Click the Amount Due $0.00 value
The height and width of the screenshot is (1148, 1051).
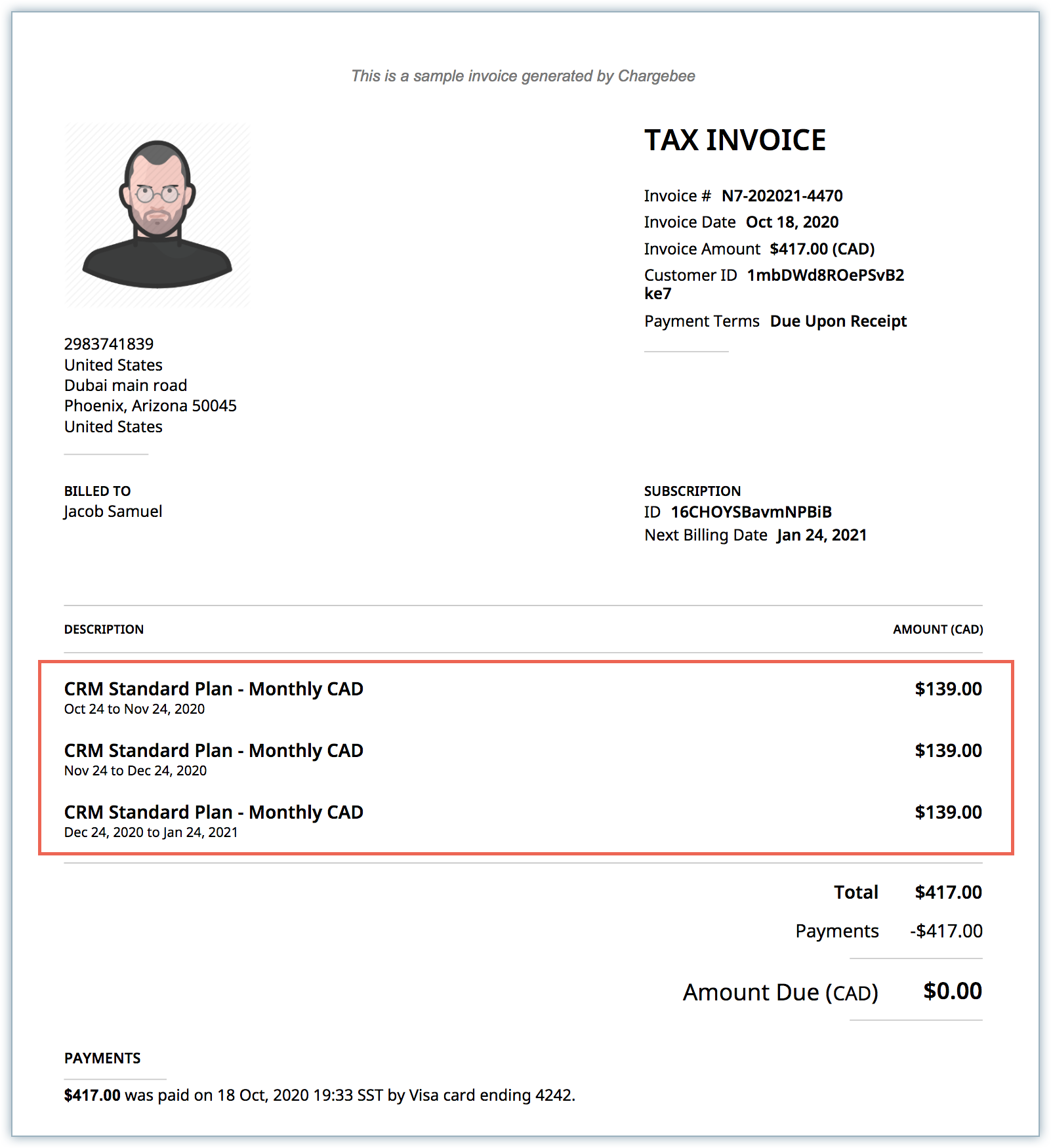(952, 991)
